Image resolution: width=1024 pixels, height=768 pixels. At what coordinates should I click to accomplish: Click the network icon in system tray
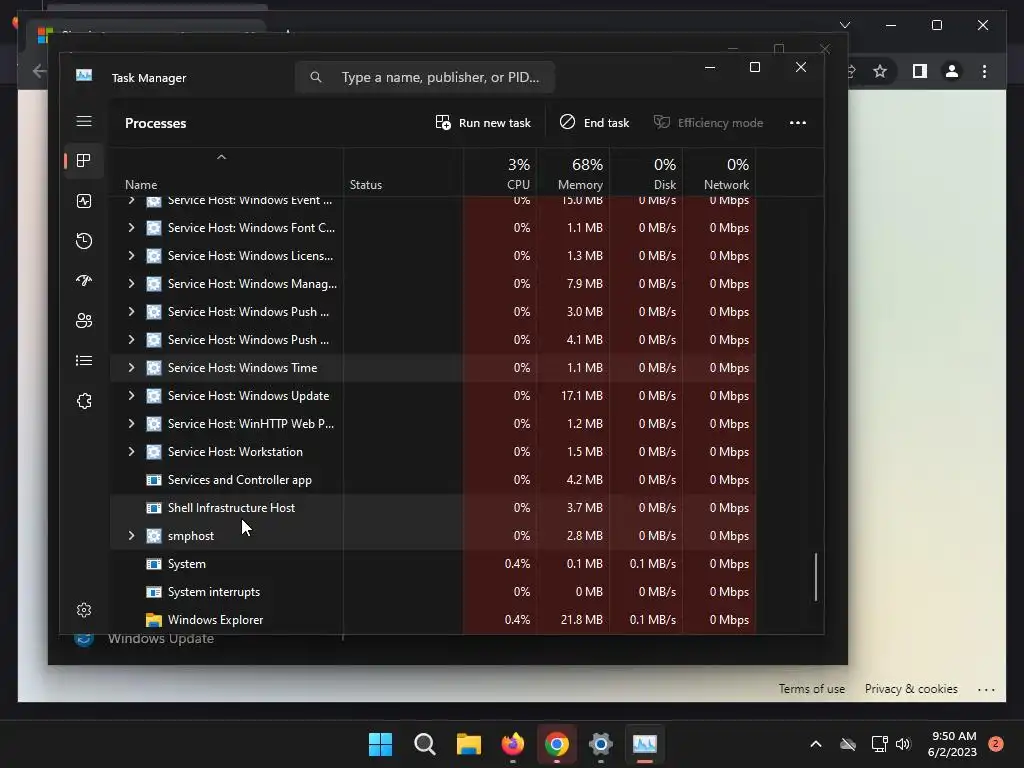click(880, 744)
